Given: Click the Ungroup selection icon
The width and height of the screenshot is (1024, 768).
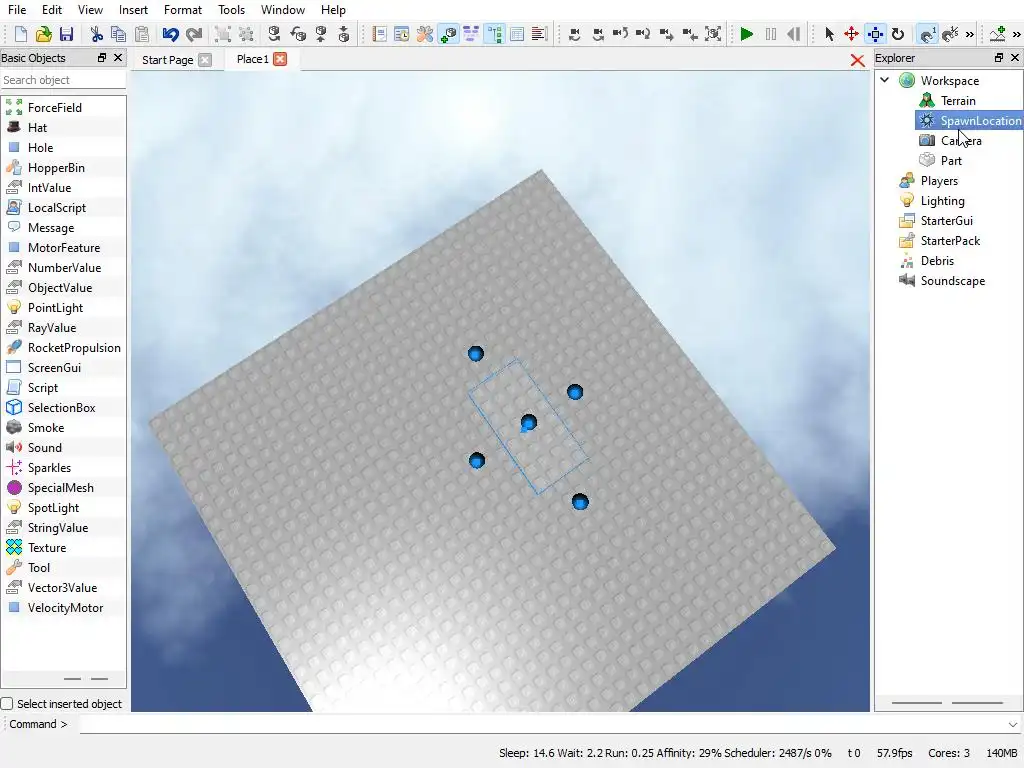Looking at the screenshot, I should pyautogui.click(x=246, y=34).
